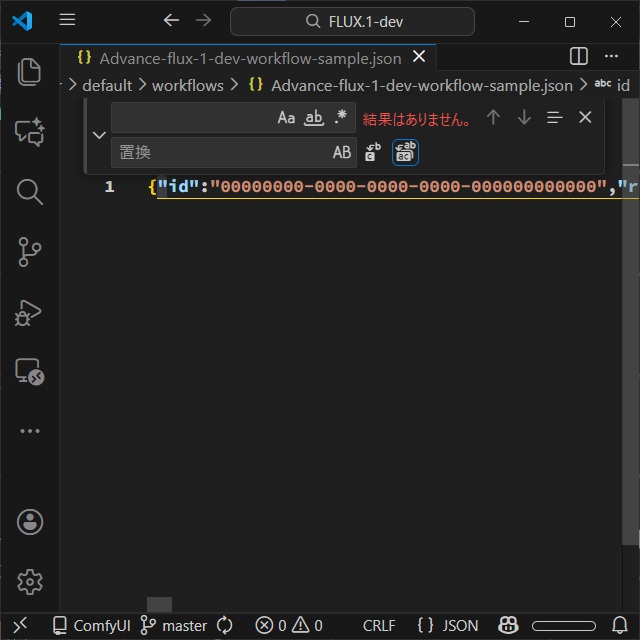The width and height of the screenshot is (640, 640).
Task: Toggle Match Case in find box
Action: point(286,118)
